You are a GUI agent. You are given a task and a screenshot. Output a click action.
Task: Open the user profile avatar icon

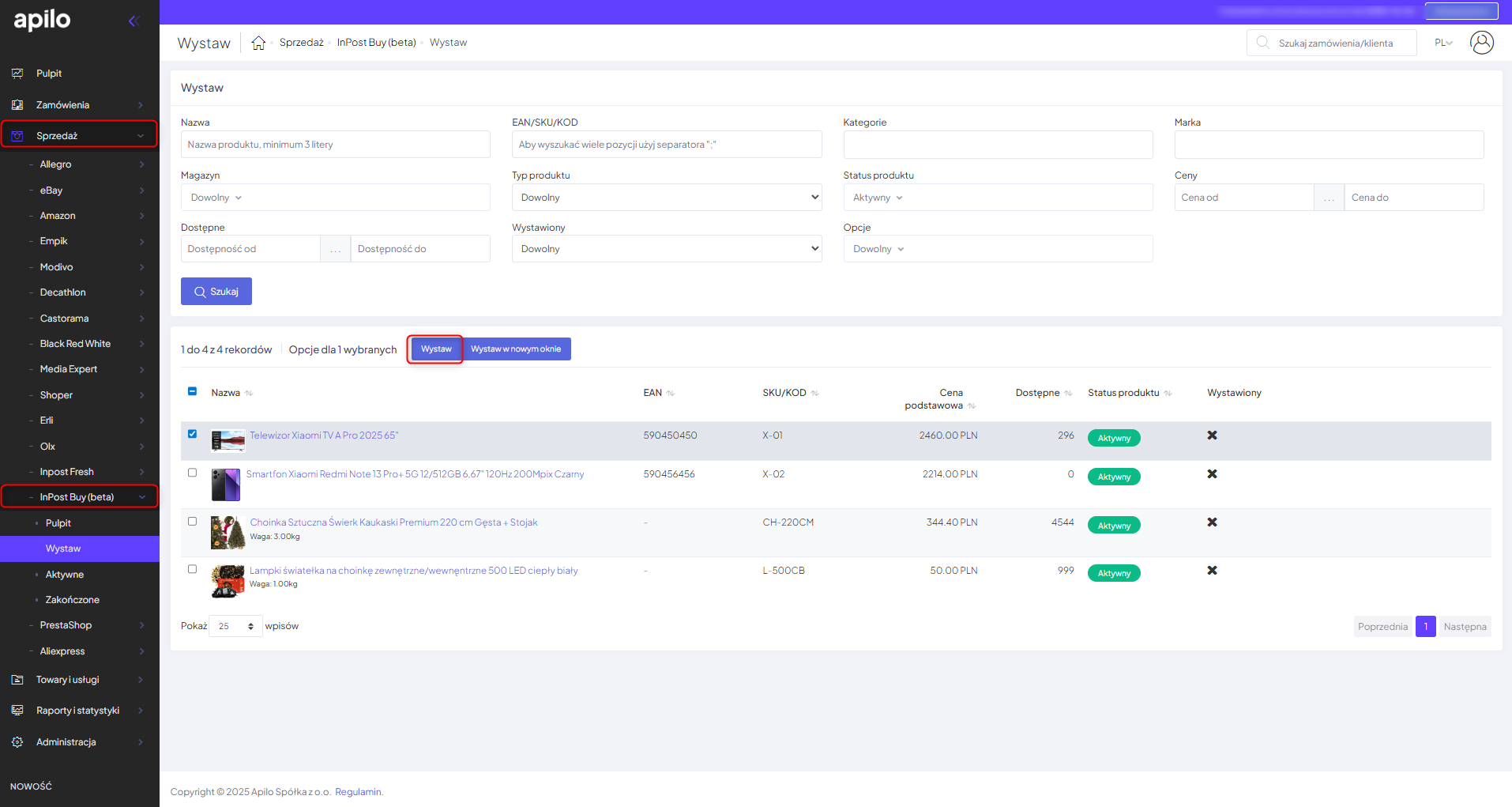pos(1481,43)
